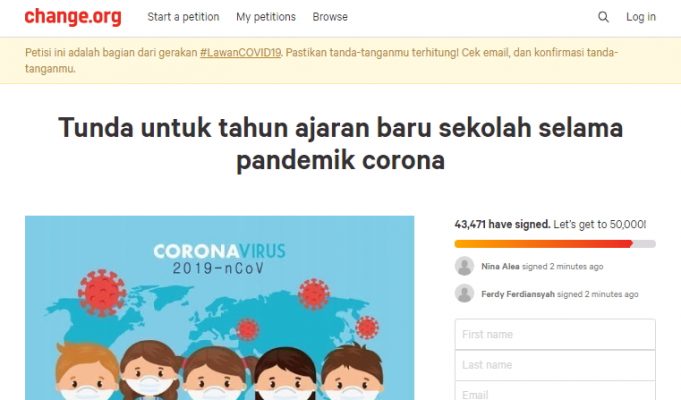
Task: Click Ferdy Ferdiansyah signer name
Action: coord(518,294)
